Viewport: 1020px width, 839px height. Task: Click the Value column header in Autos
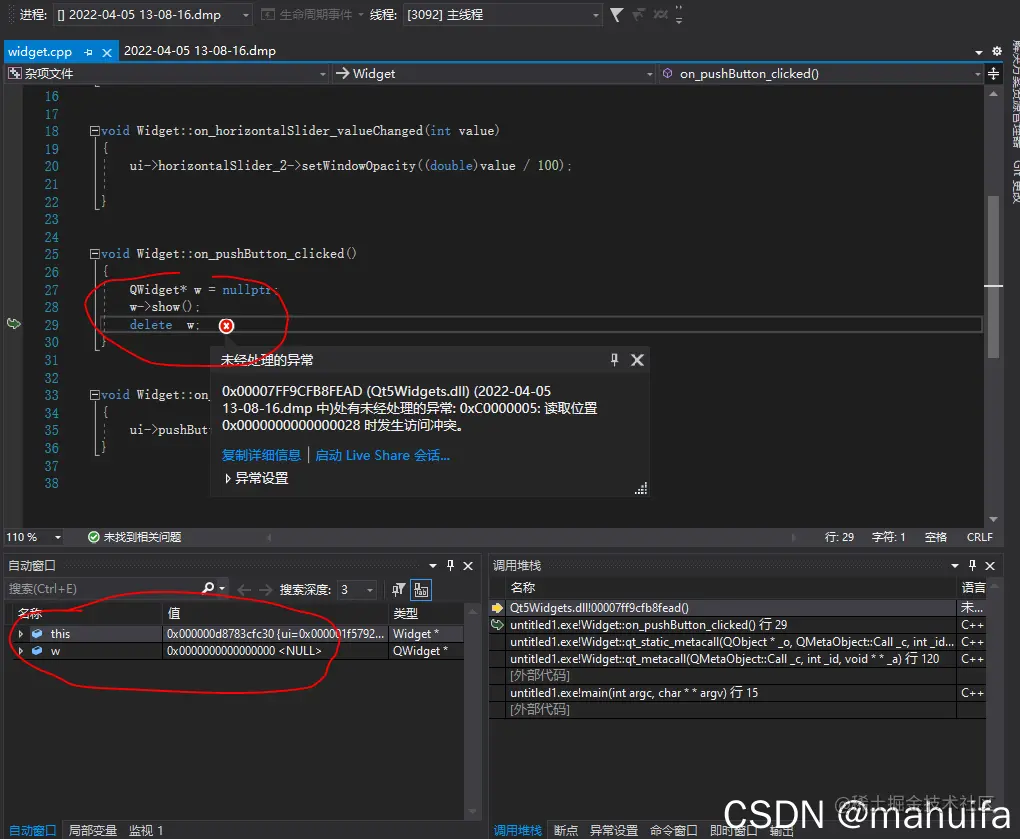coord(275,613)
